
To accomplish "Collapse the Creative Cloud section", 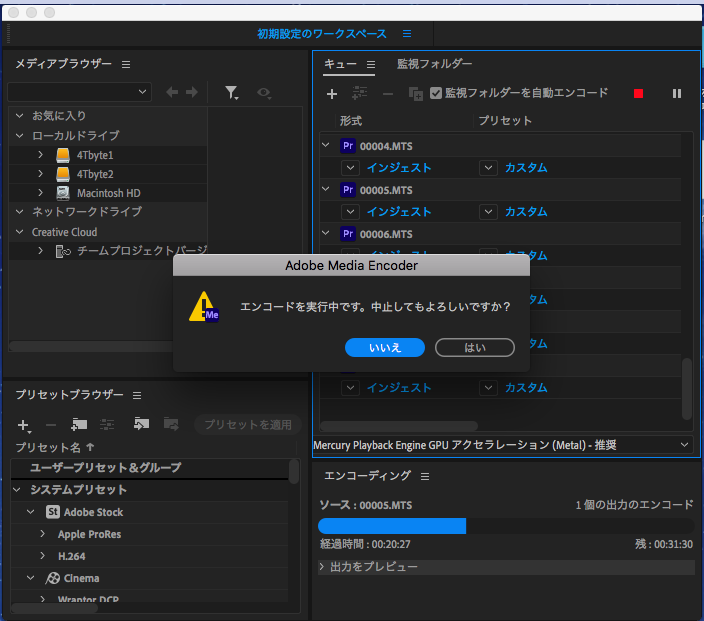I will click(19, 232).
